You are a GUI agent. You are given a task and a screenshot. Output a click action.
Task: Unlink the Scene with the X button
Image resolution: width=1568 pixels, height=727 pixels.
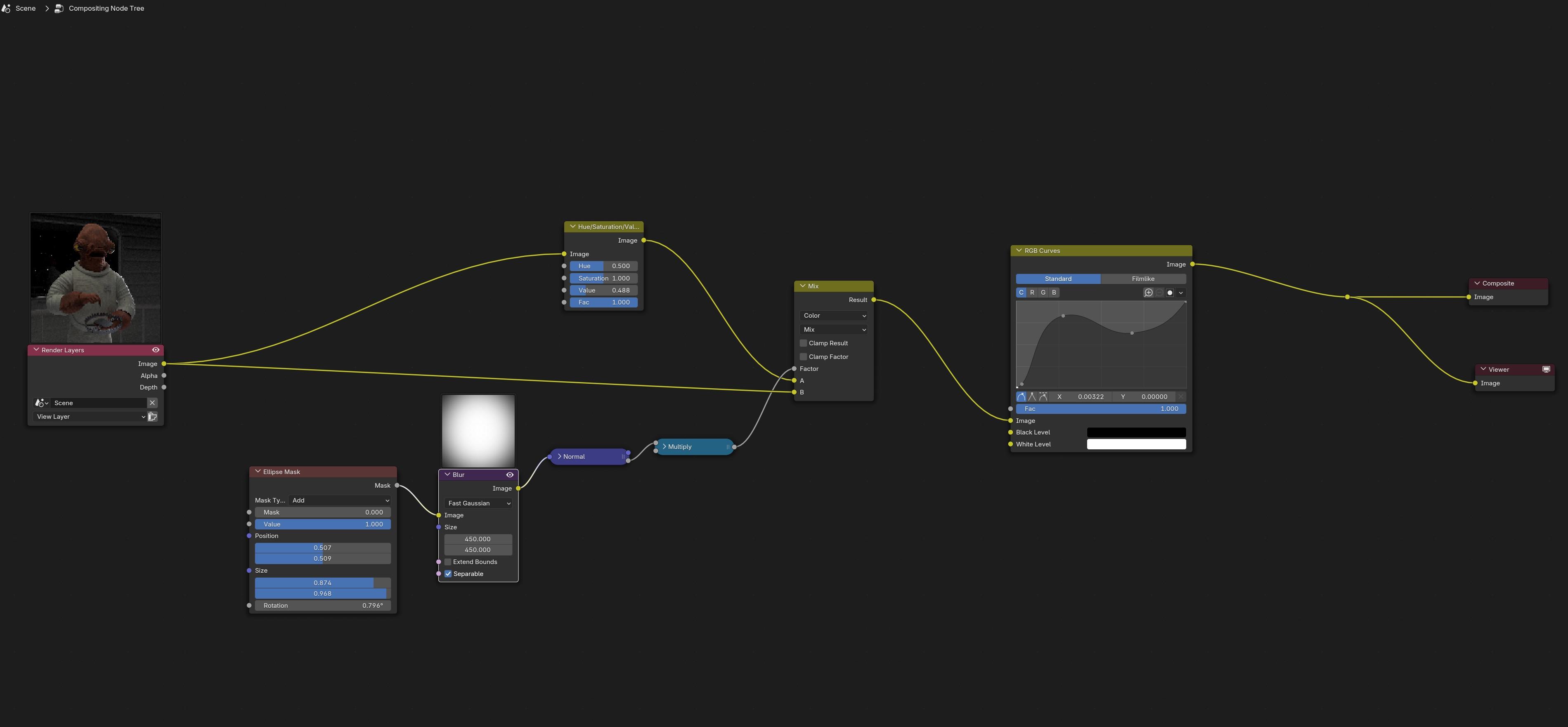coord(152,403)
